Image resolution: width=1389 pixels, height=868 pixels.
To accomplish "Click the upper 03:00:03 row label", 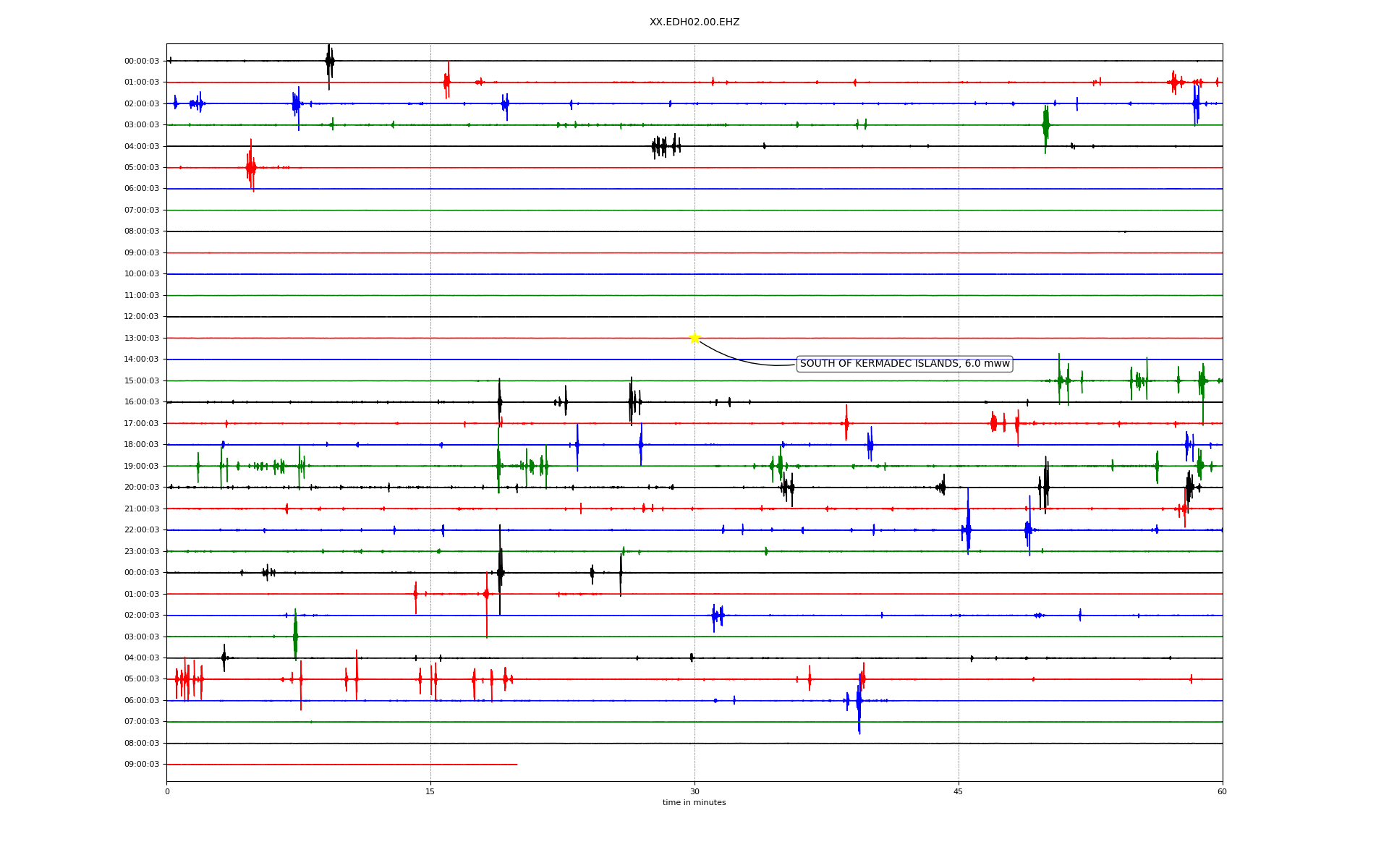I will (x=142, y=125).
